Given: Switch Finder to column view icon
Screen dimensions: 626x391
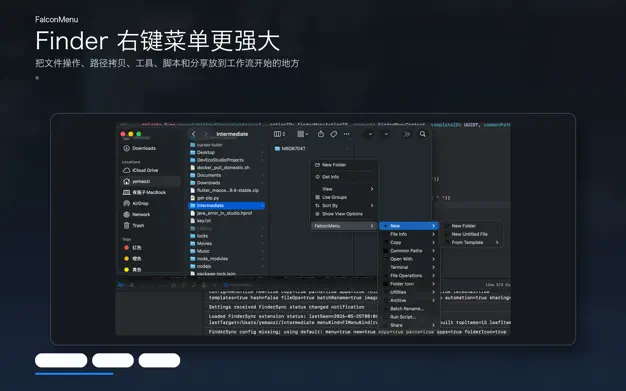Looking at the screenshot, I should click(x=277, y=134).
